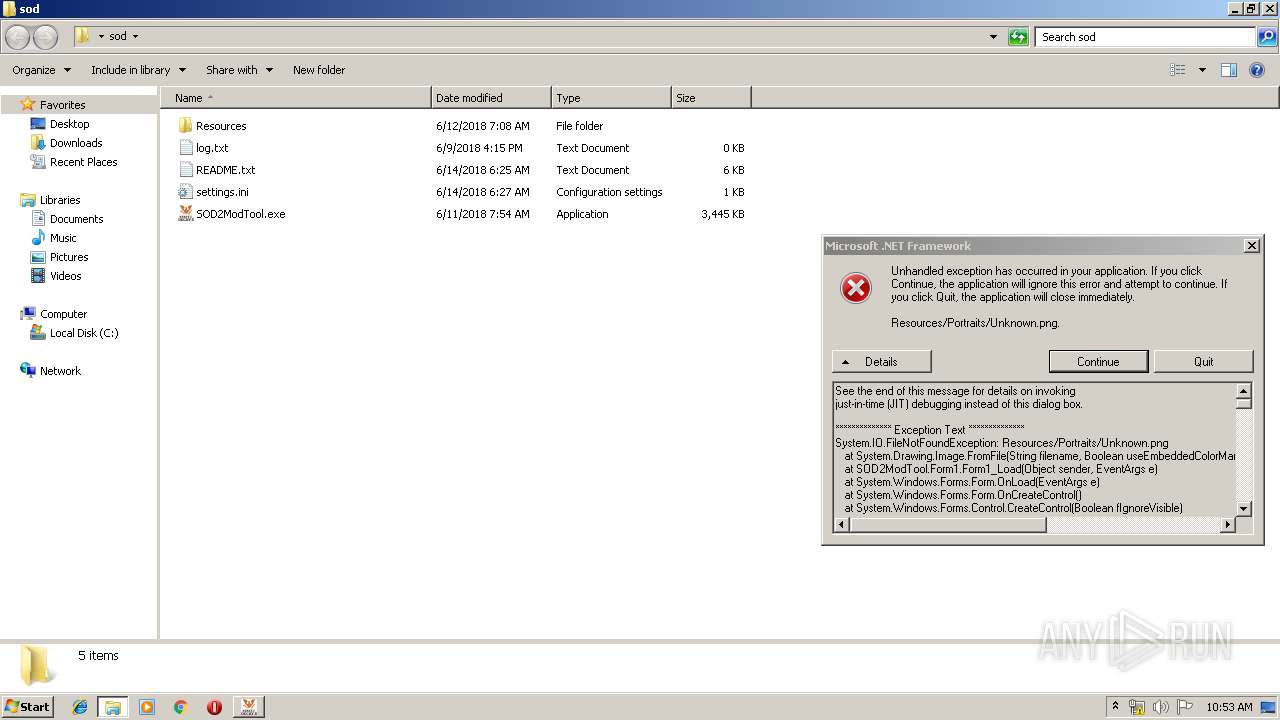Select Local Disk (C:)
The width and height of the screenshot is (1280, 720).
click(84, 333)
